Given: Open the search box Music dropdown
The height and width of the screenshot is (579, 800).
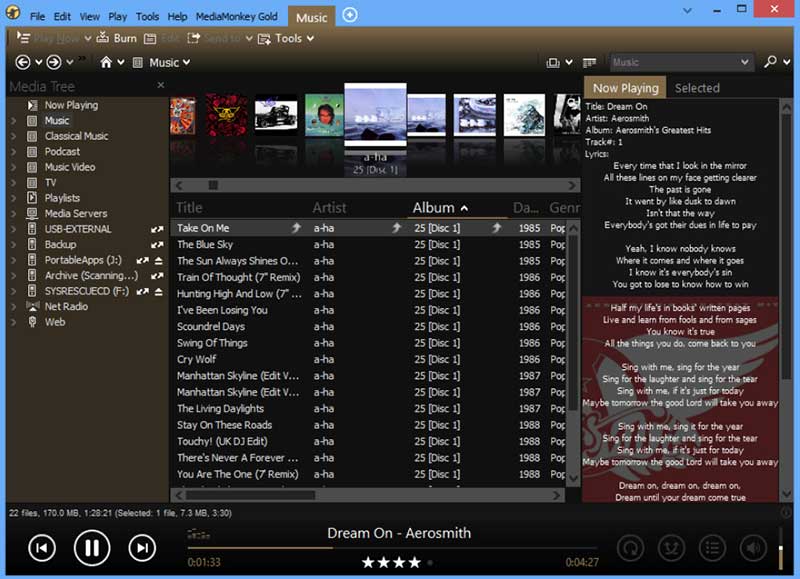Looking at the screenshot, I should [745, 62].
